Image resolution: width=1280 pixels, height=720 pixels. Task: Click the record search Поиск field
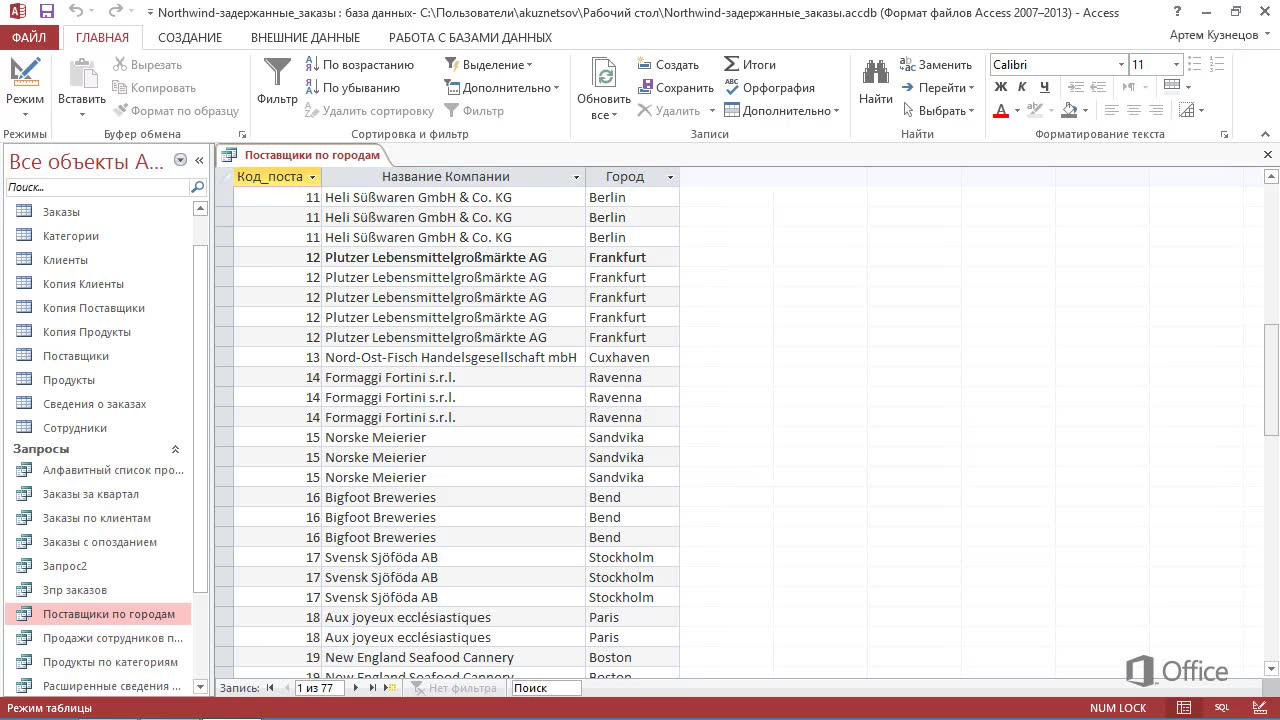point(546,688)
